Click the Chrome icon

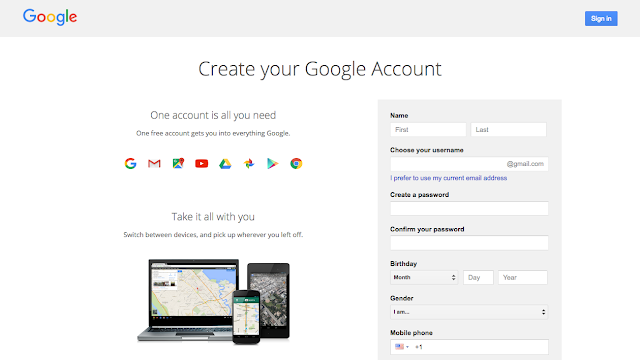point(296,163)
